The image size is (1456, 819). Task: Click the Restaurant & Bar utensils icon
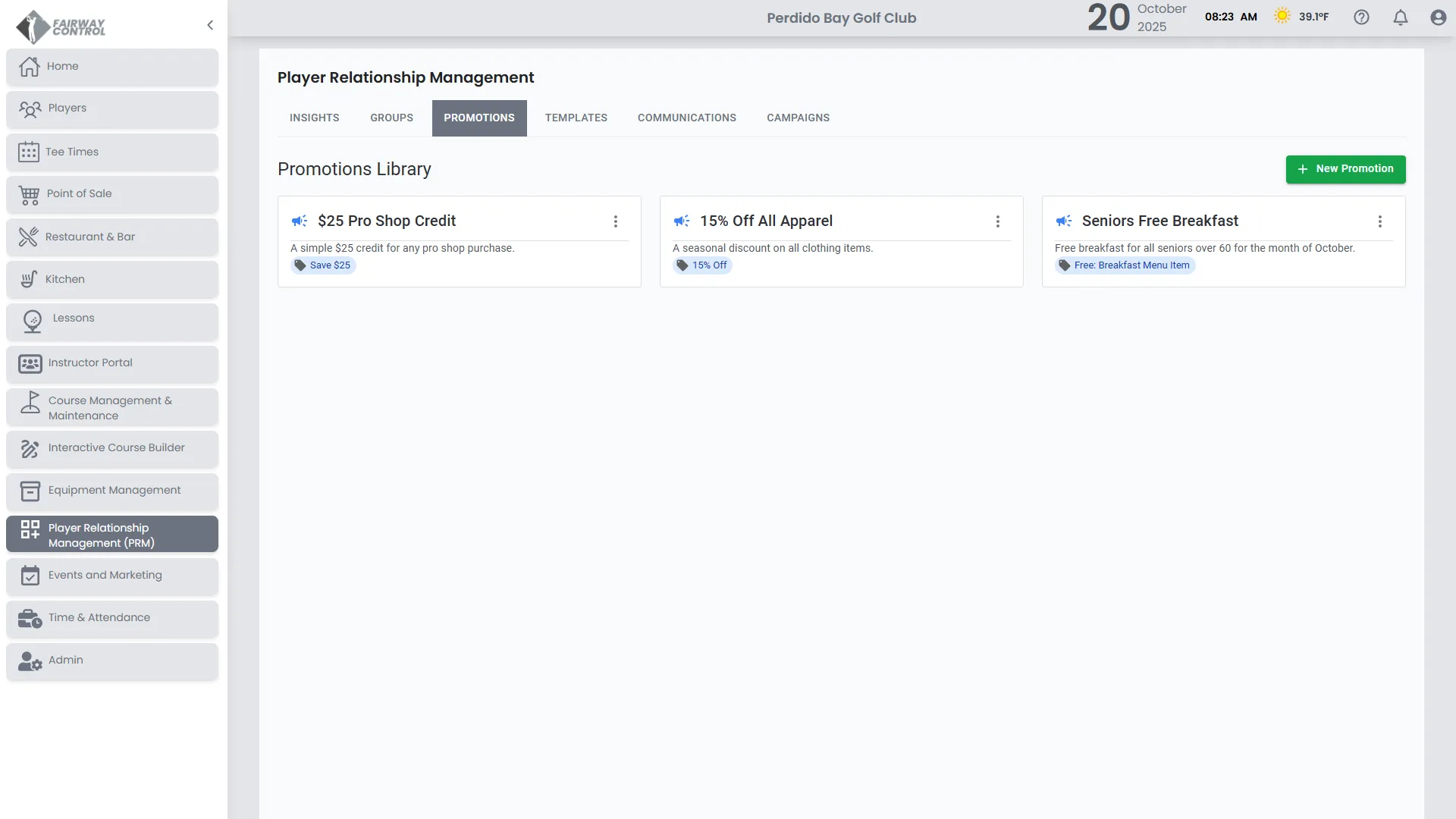coord(29,237)
